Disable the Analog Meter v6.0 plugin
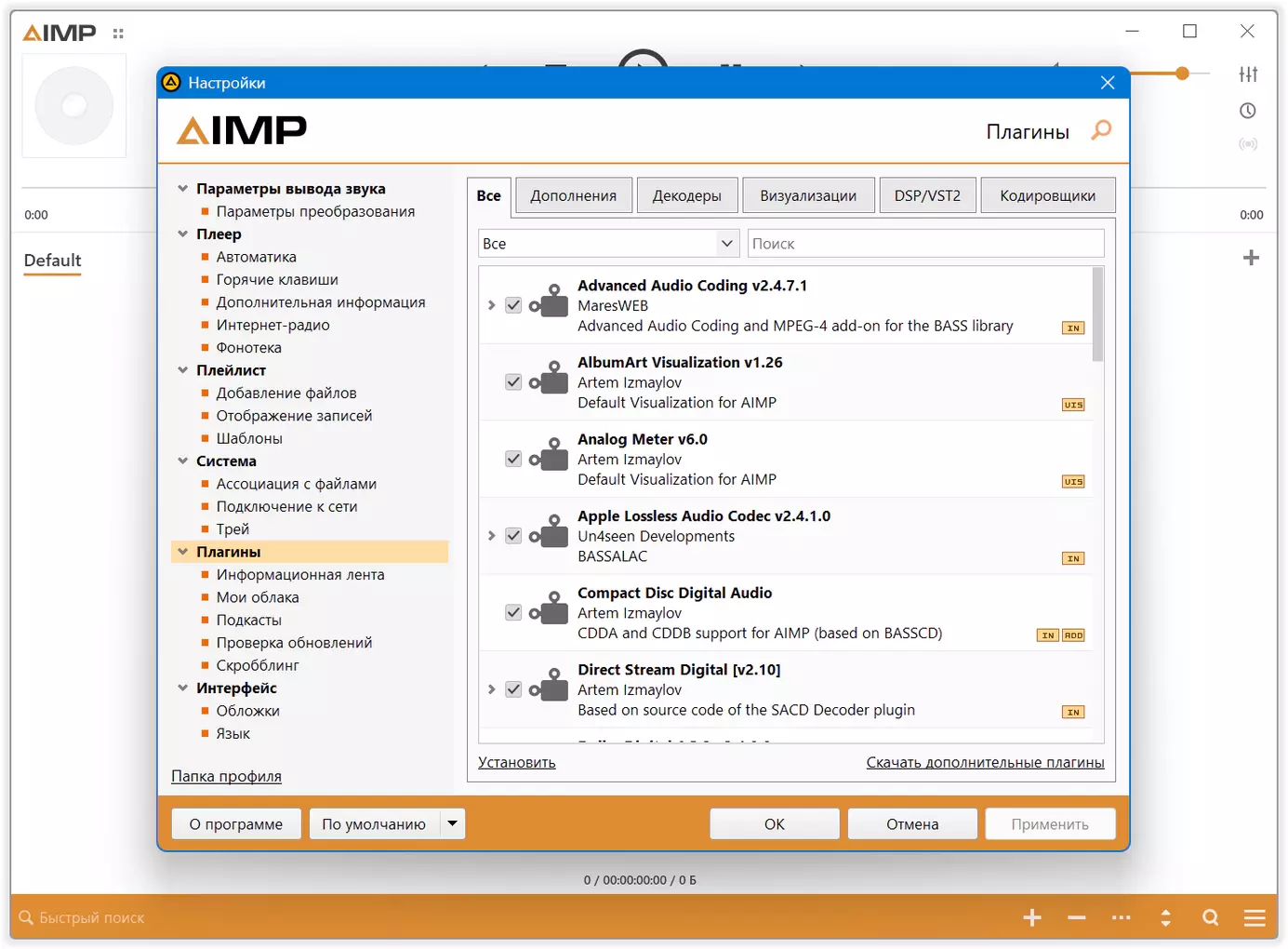The image size is (1288, 949). tap(513, 459)
